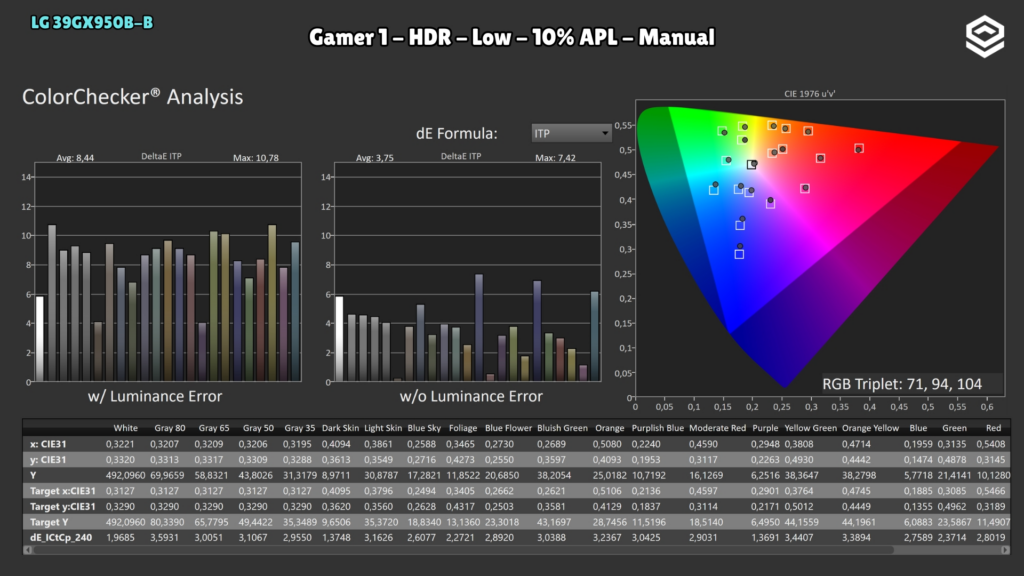Open the dE Formula ITP dropdown
1024x576 pixels.
pyautogui.click(x=571, y=133)
